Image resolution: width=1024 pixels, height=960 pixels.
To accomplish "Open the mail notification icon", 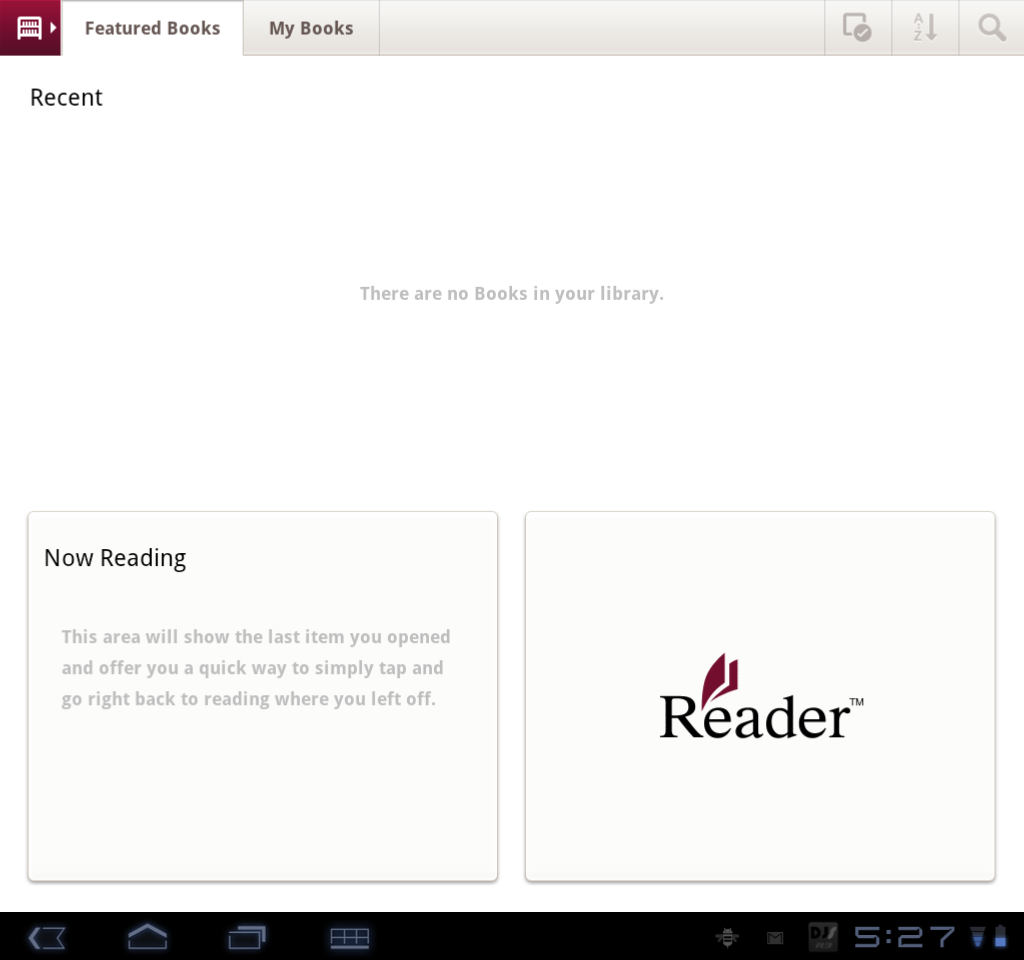I will click(775, 937).
